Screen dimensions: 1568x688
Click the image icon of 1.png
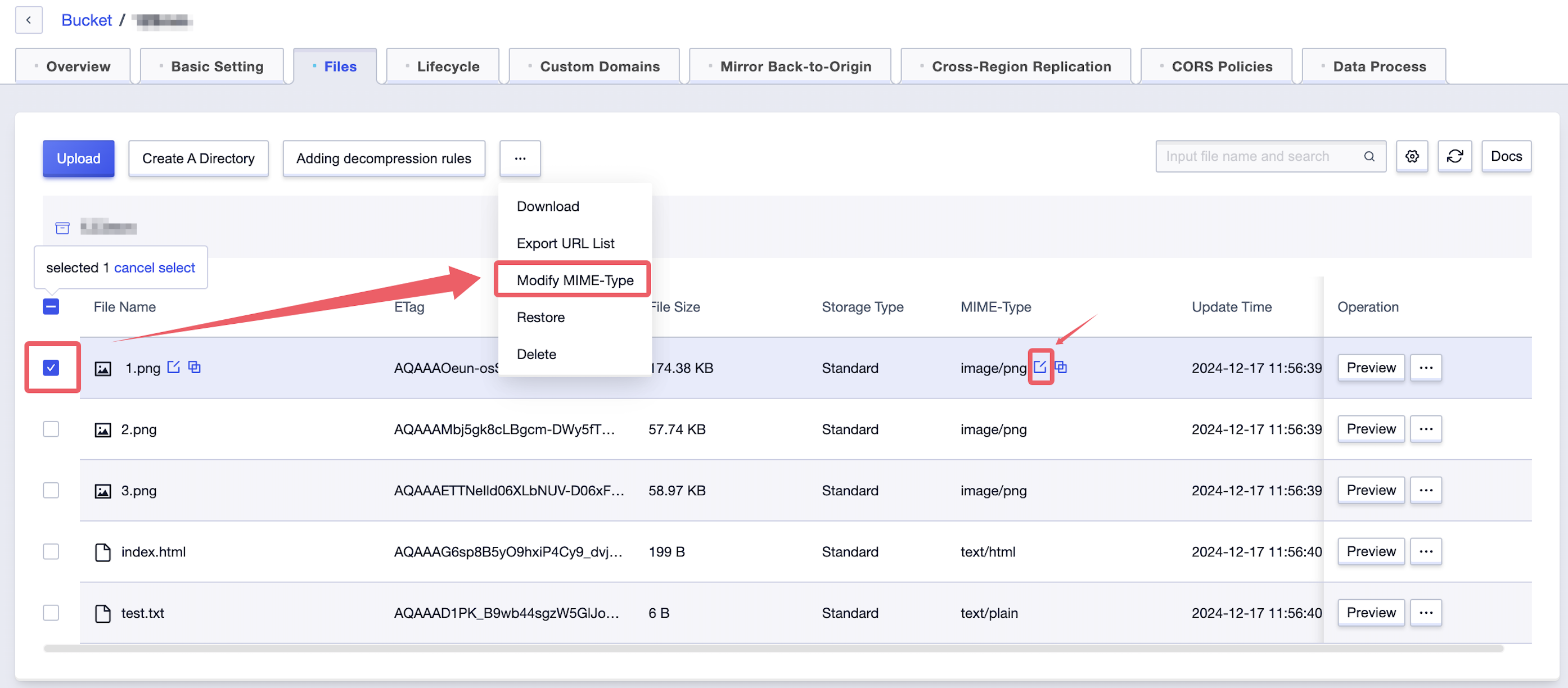tap(103, 369)
